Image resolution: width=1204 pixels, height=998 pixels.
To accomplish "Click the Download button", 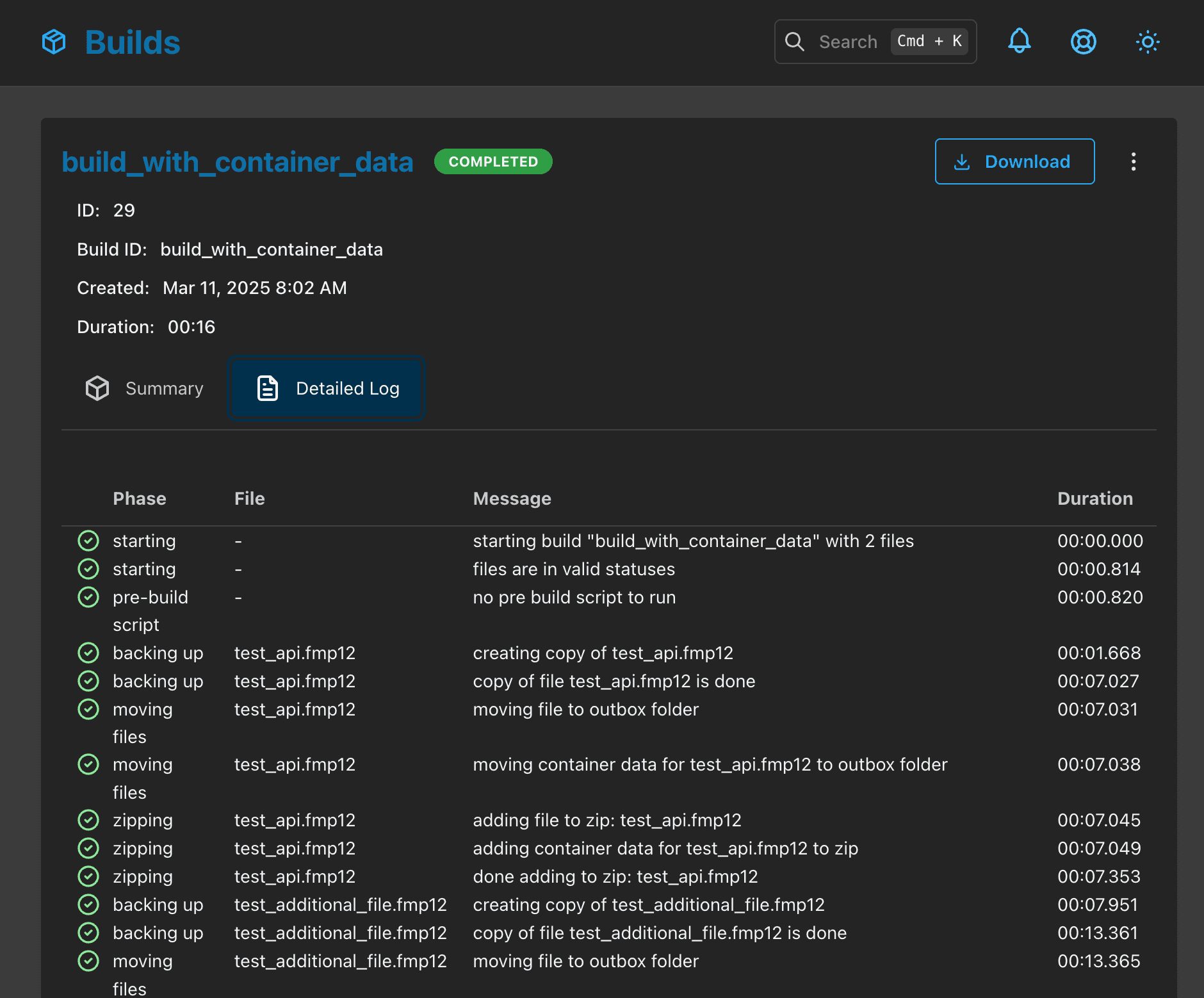I will tap(1014, 161).
